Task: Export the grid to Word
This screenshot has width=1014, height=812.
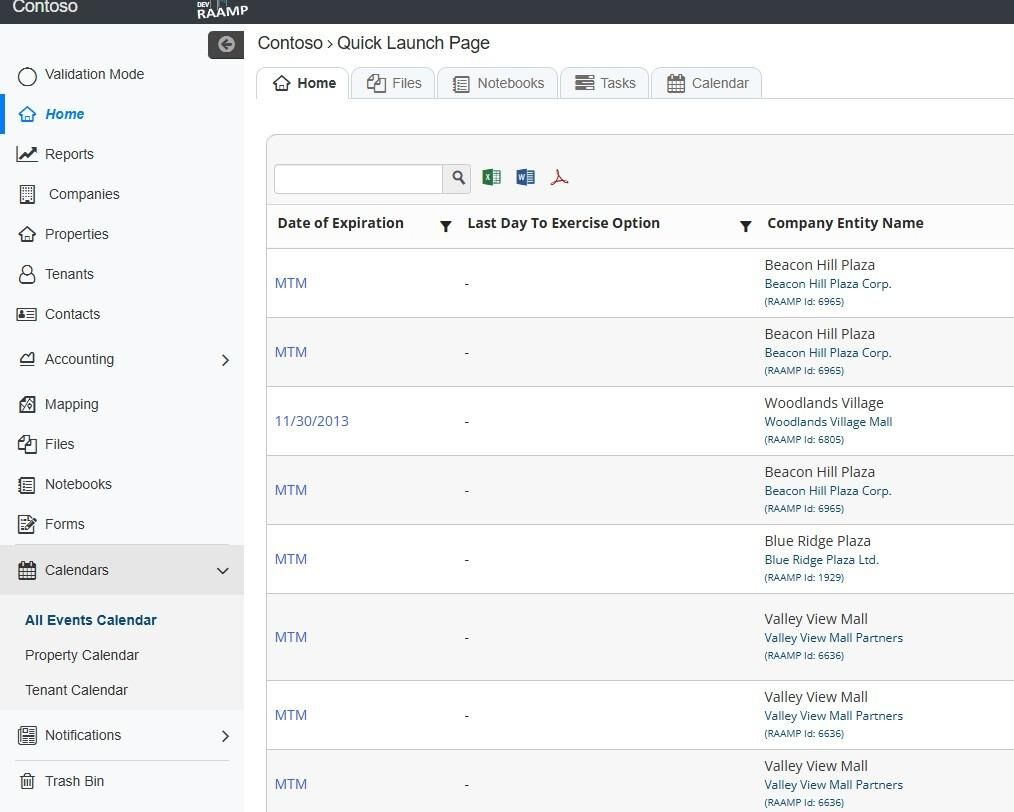Action: 525,178
